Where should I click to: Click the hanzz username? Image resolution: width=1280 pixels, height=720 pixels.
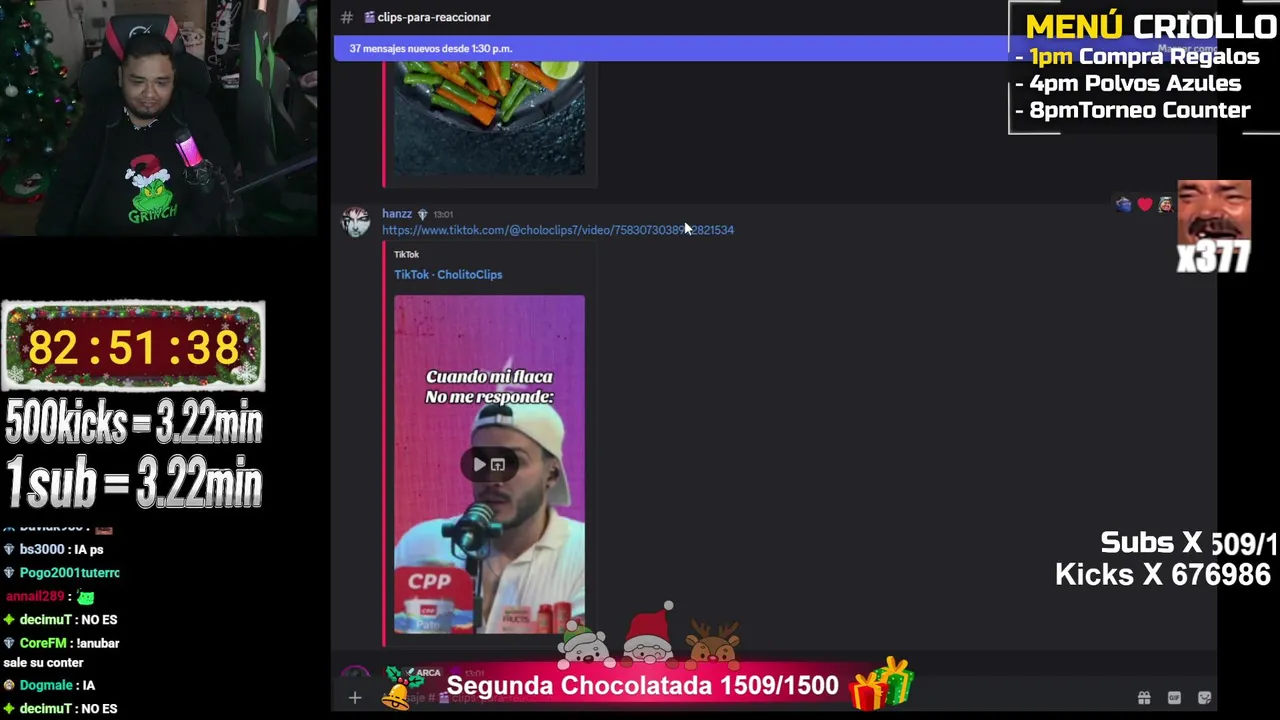pos(397,214)
